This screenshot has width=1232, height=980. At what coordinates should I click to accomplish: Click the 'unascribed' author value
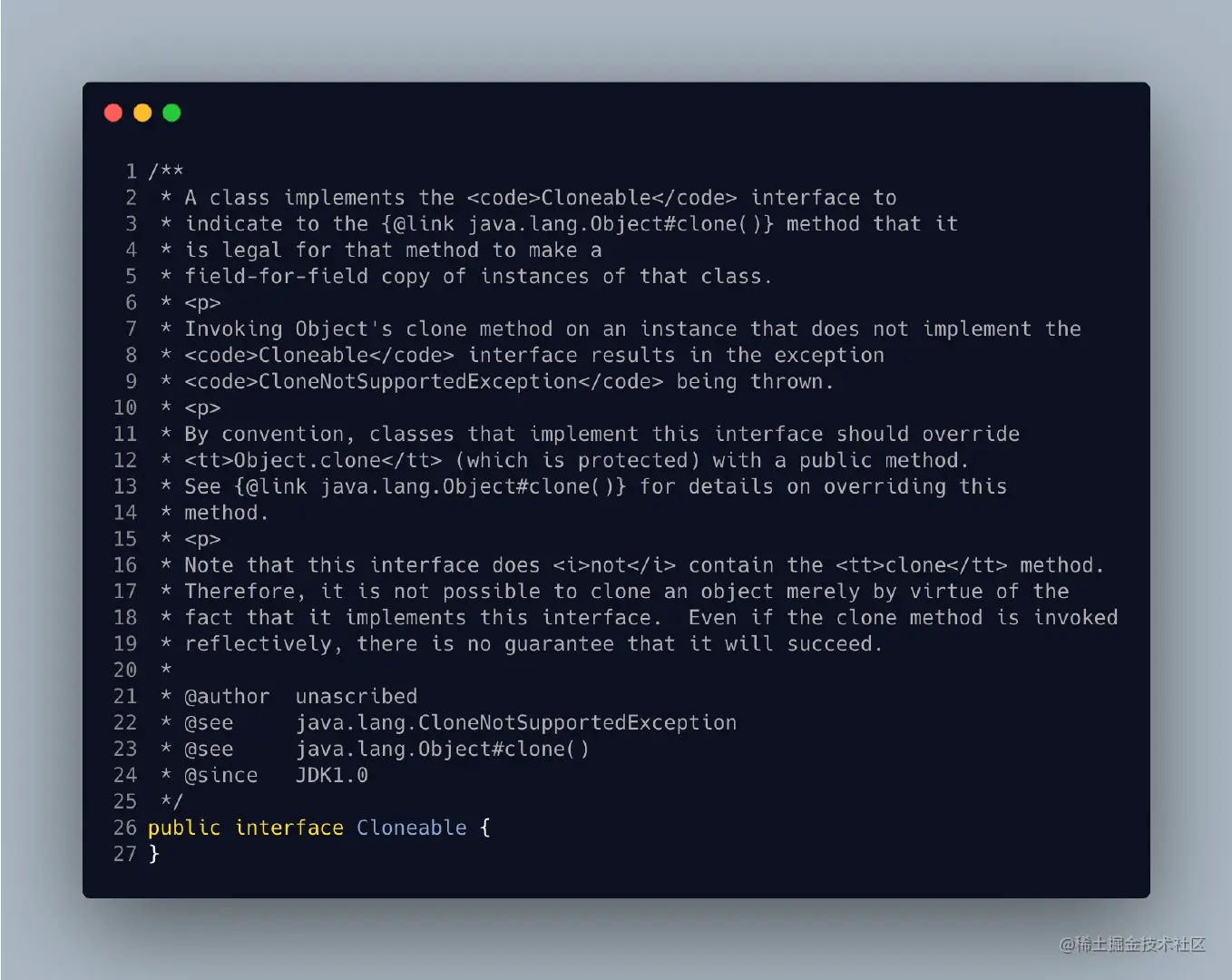[x=357, y=696]
